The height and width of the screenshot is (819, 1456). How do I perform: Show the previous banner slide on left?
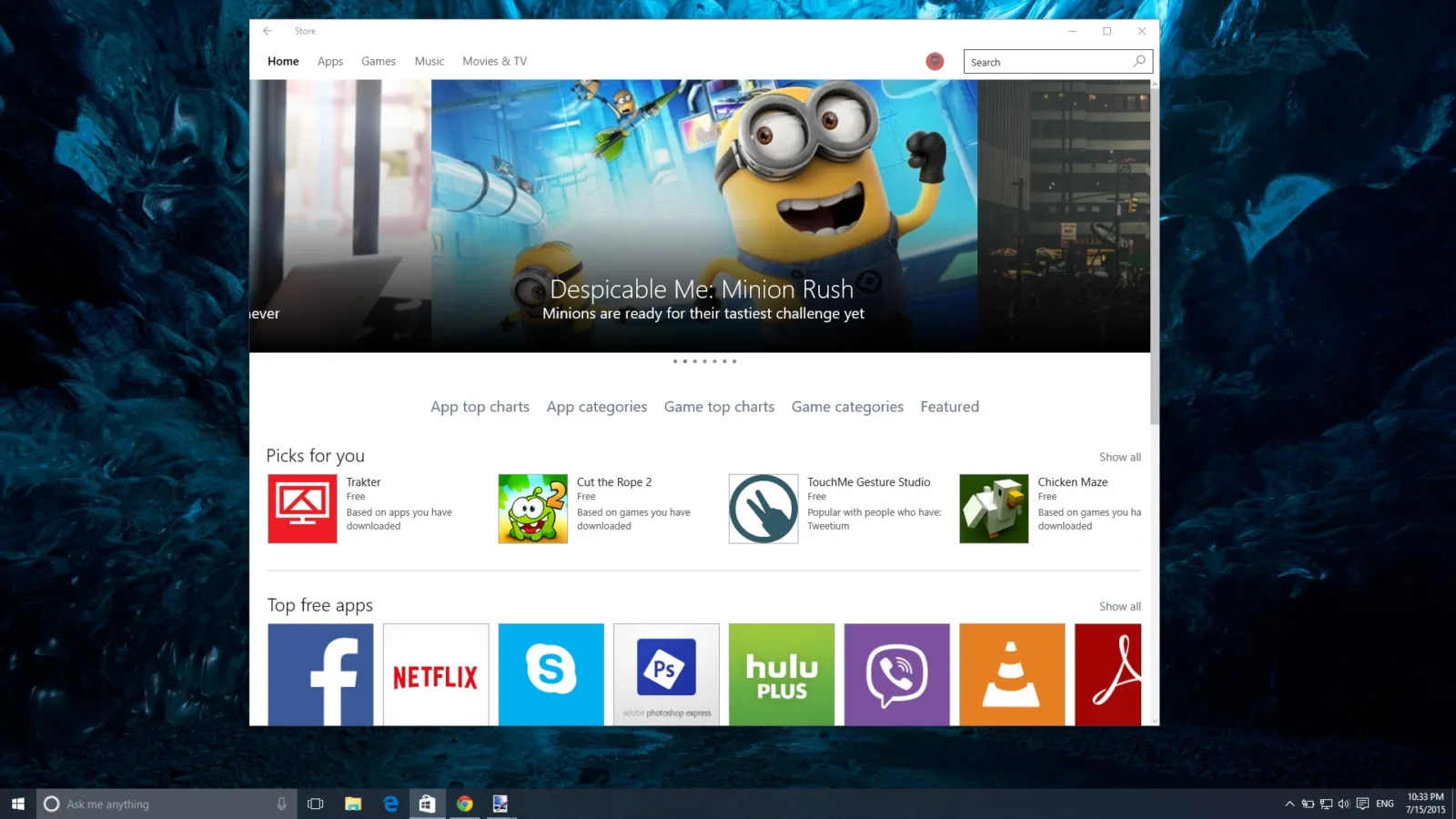[340, 216]
